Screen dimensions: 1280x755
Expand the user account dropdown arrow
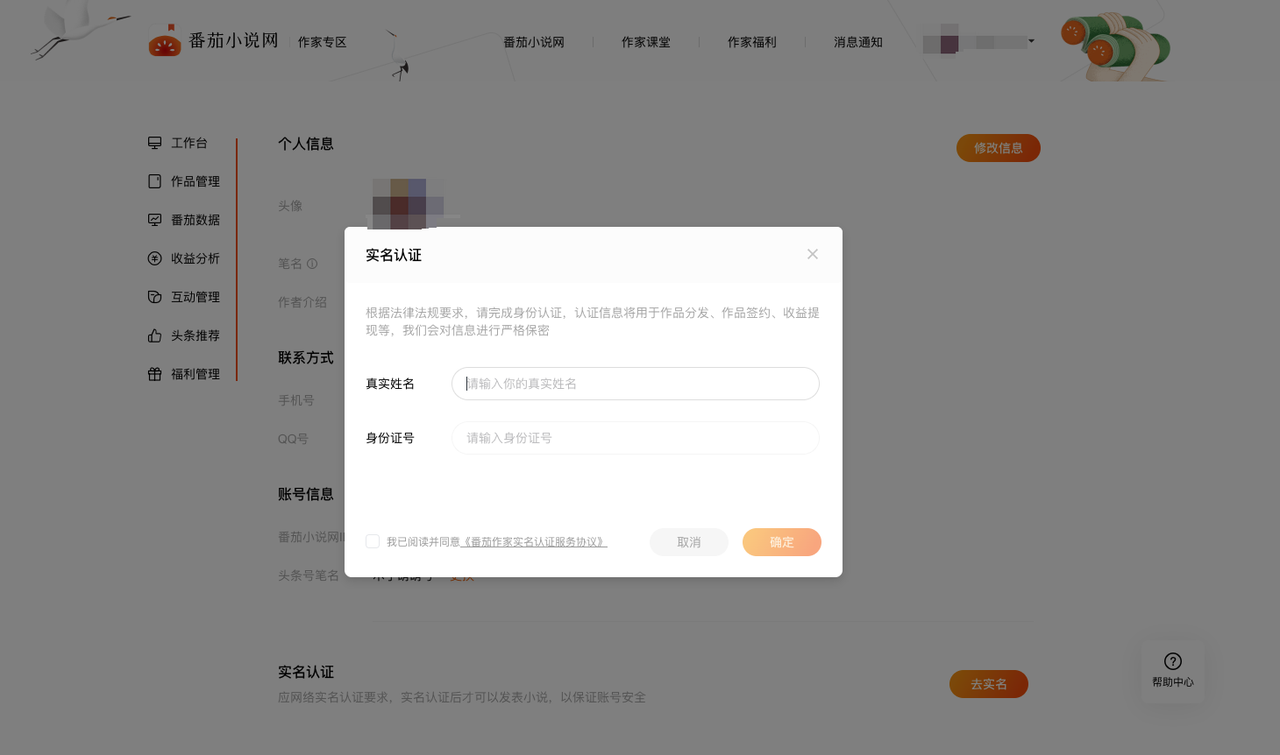tap(1031, 41)
